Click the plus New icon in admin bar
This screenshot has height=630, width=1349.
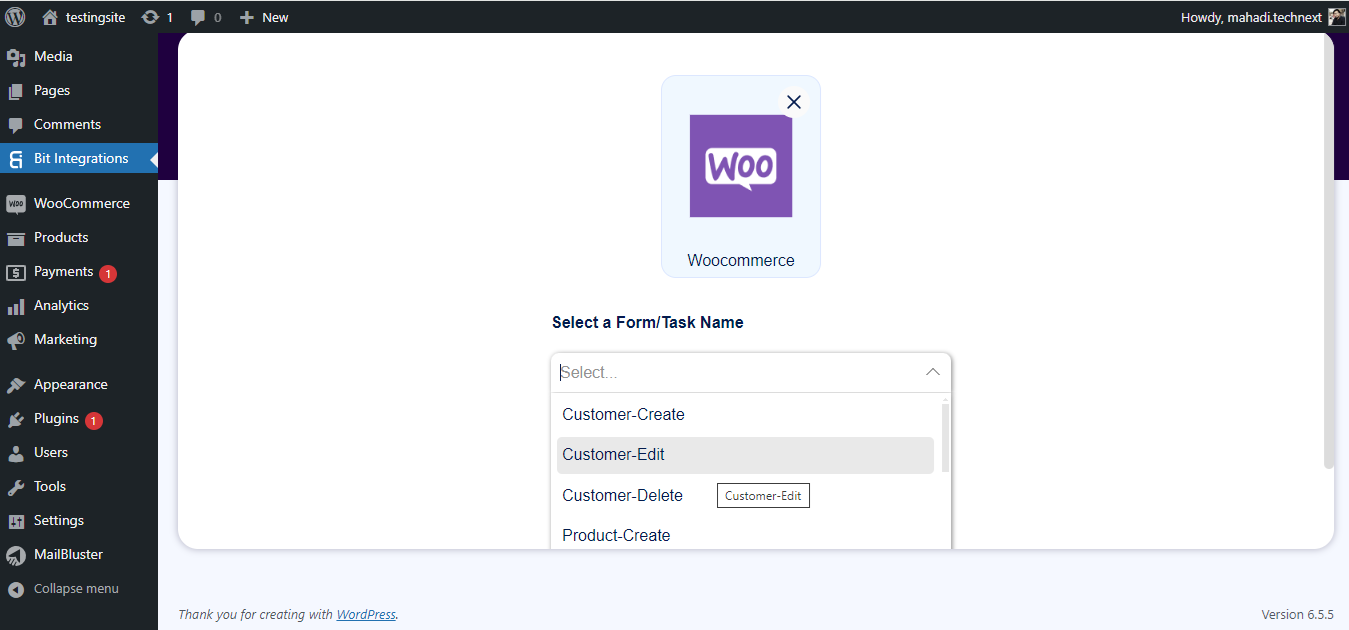coord(247,17)
